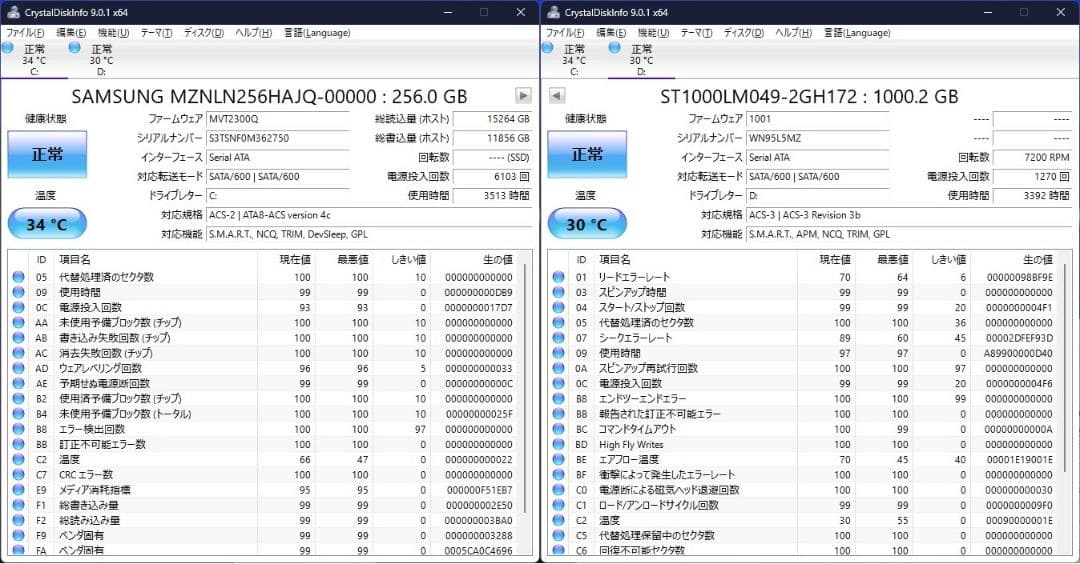
Task: Click status icon of 予期せぬ電源断回数 row
Action: click(x=19, y=384)
